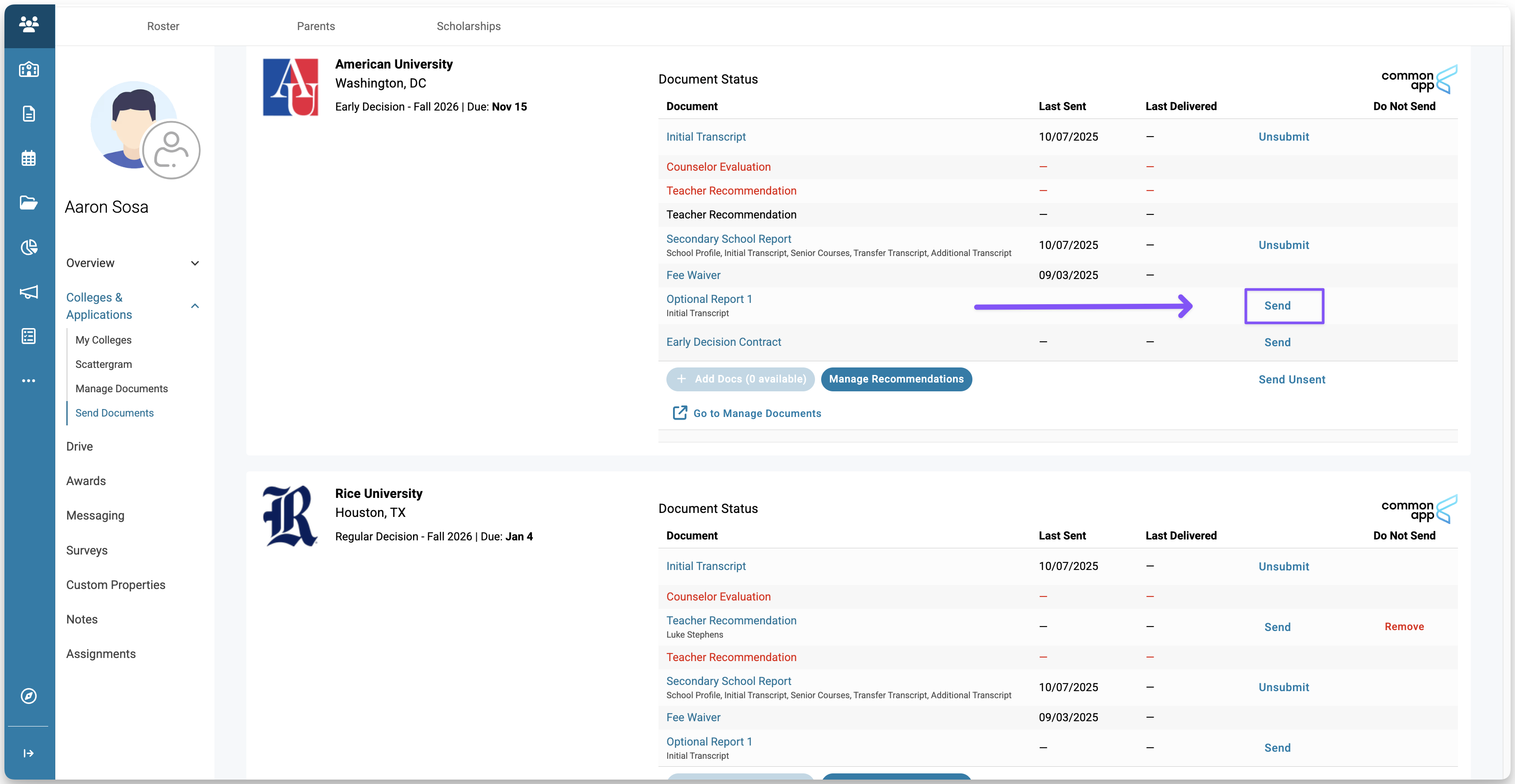Switch to the Scholarships tab

(468, 26)
